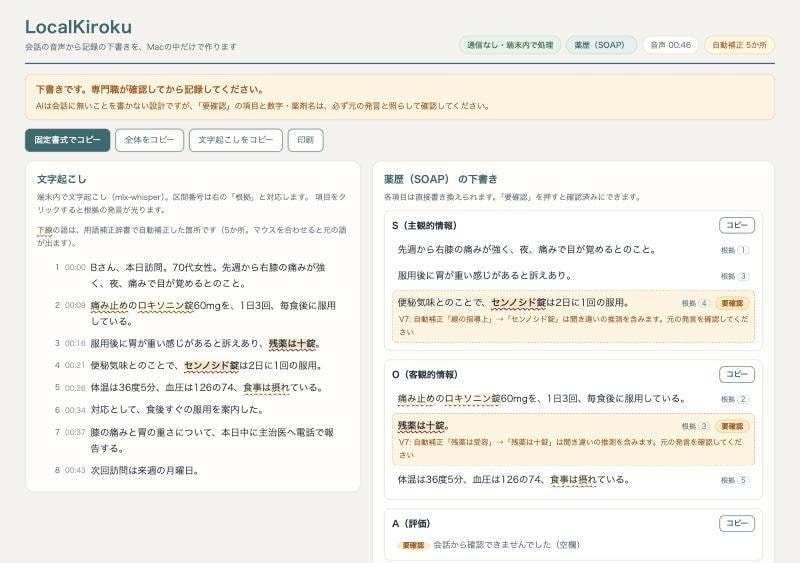Select transcript line 6 食後すぐの服用を案内した
800x563 pixels.
tap(193, 409)
